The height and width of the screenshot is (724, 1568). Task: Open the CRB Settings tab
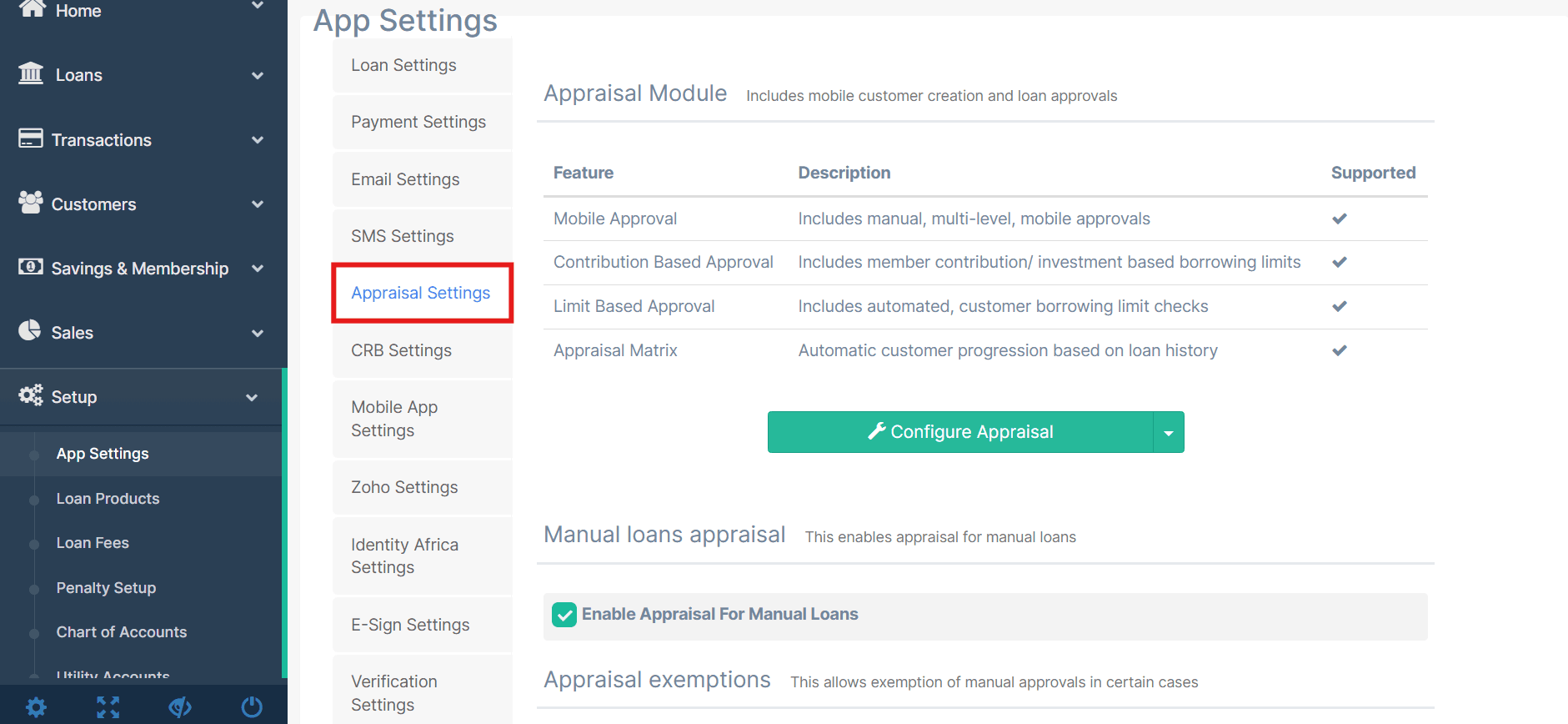click(x=423, y=350)
